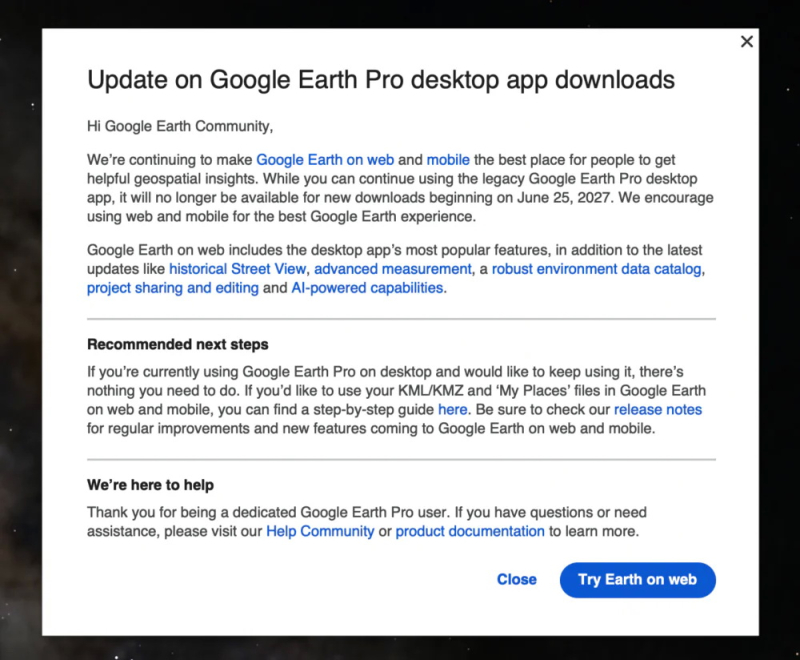Image resolution: width=800 pixels, height=660 pixels.
Task: View the release notes link
Action: (x=658, y=410)
